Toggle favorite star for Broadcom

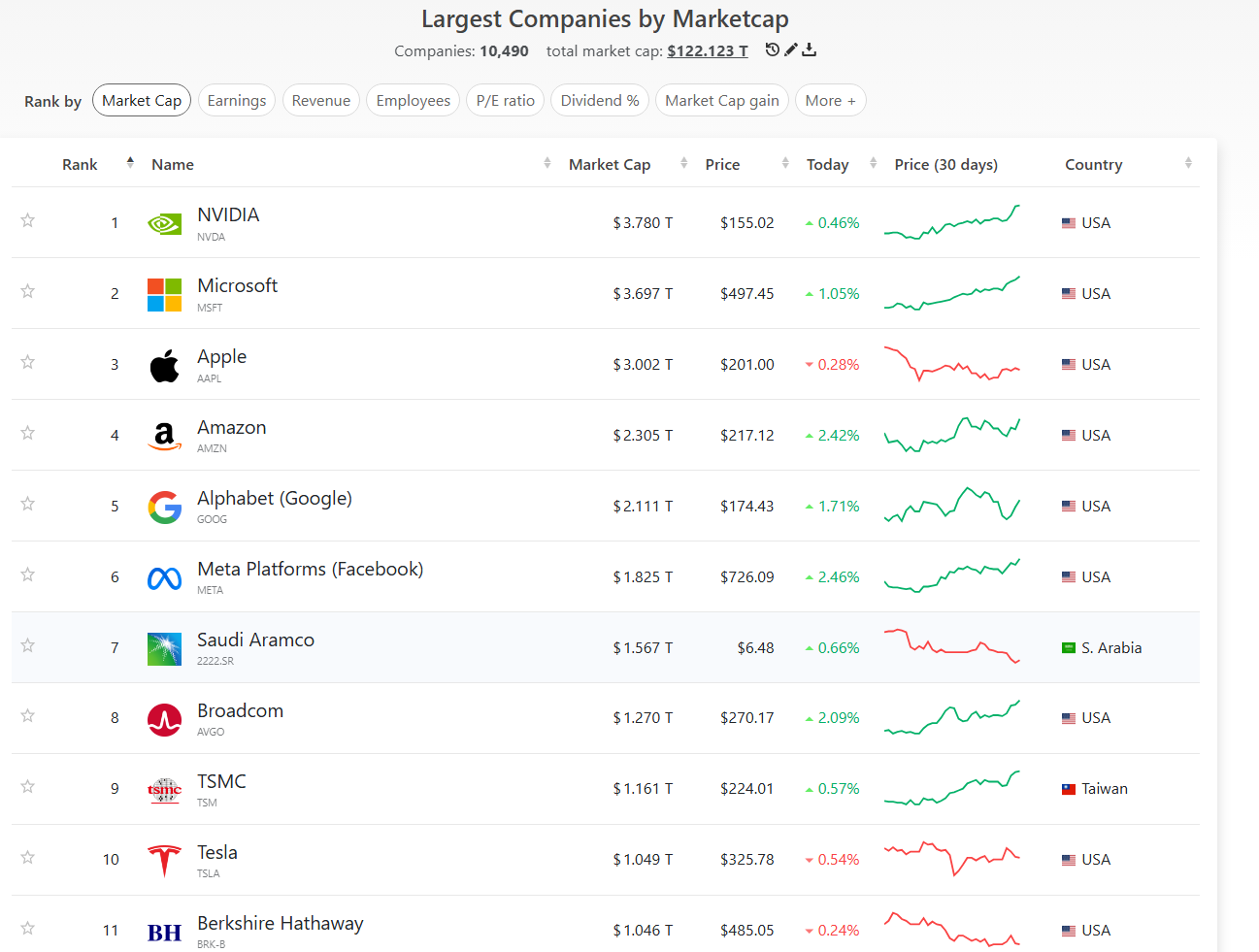point(28,715)
